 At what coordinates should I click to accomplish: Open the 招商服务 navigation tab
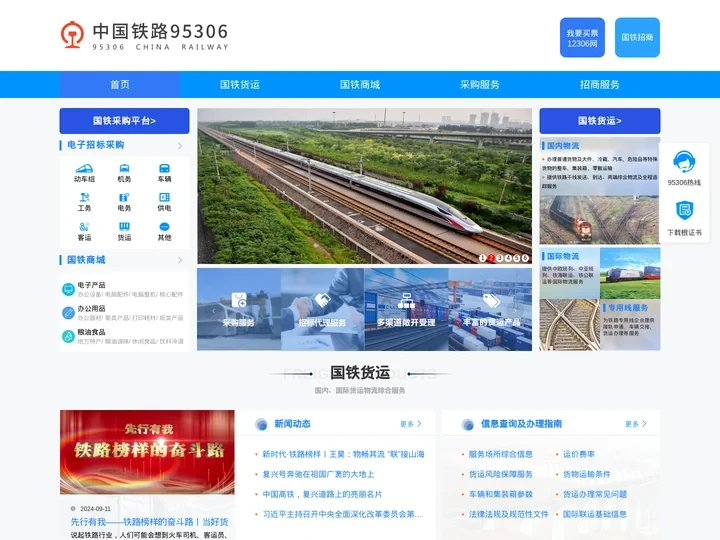tap(600, 84)
